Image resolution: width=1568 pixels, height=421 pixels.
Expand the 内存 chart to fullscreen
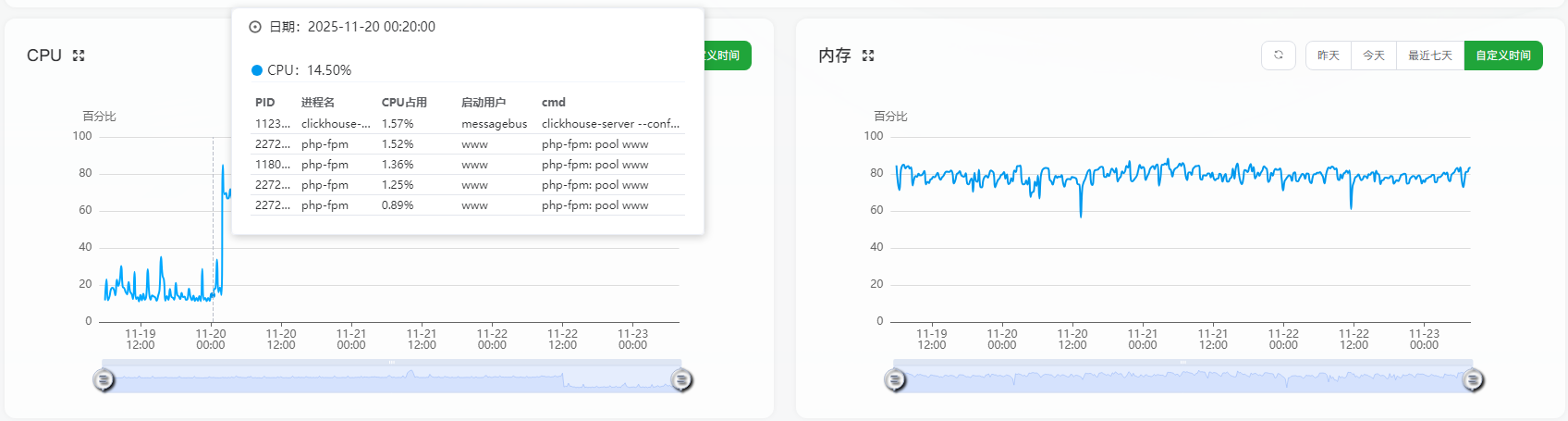tap(868, 56)
